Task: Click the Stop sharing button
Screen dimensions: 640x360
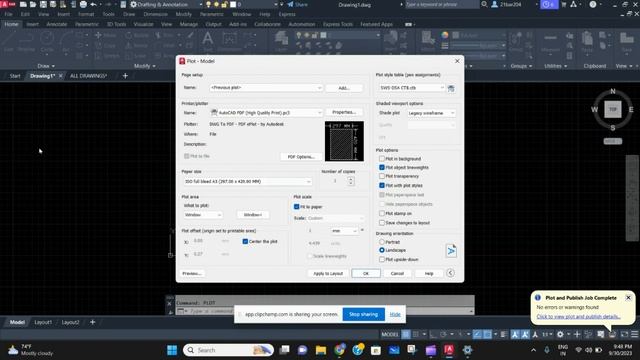Action: 363,314
